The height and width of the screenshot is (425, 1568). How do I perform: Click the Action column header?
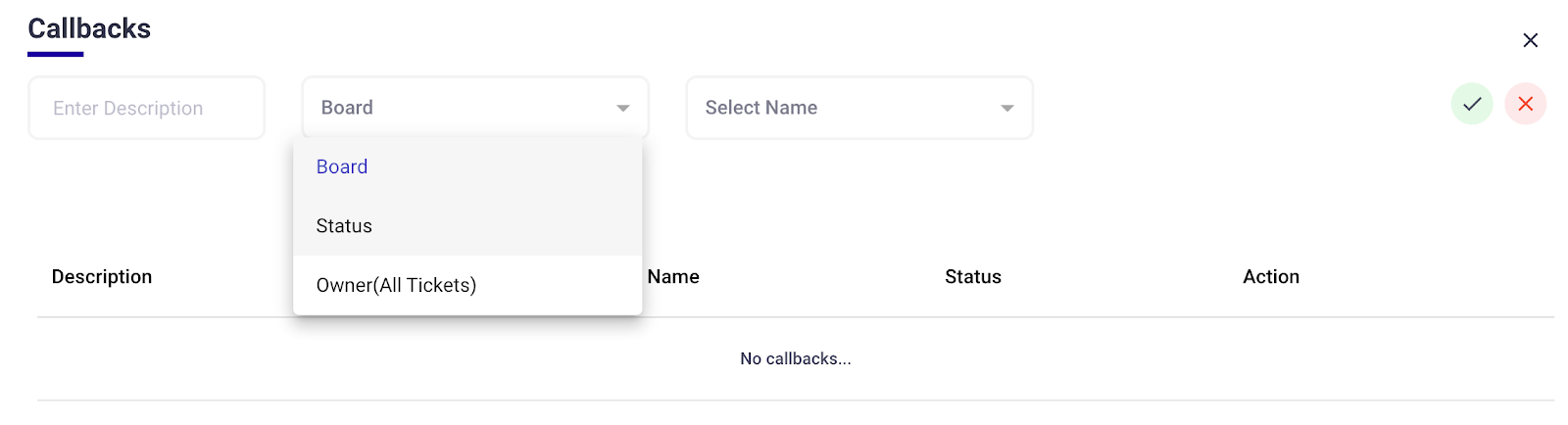coord(1270,277)
